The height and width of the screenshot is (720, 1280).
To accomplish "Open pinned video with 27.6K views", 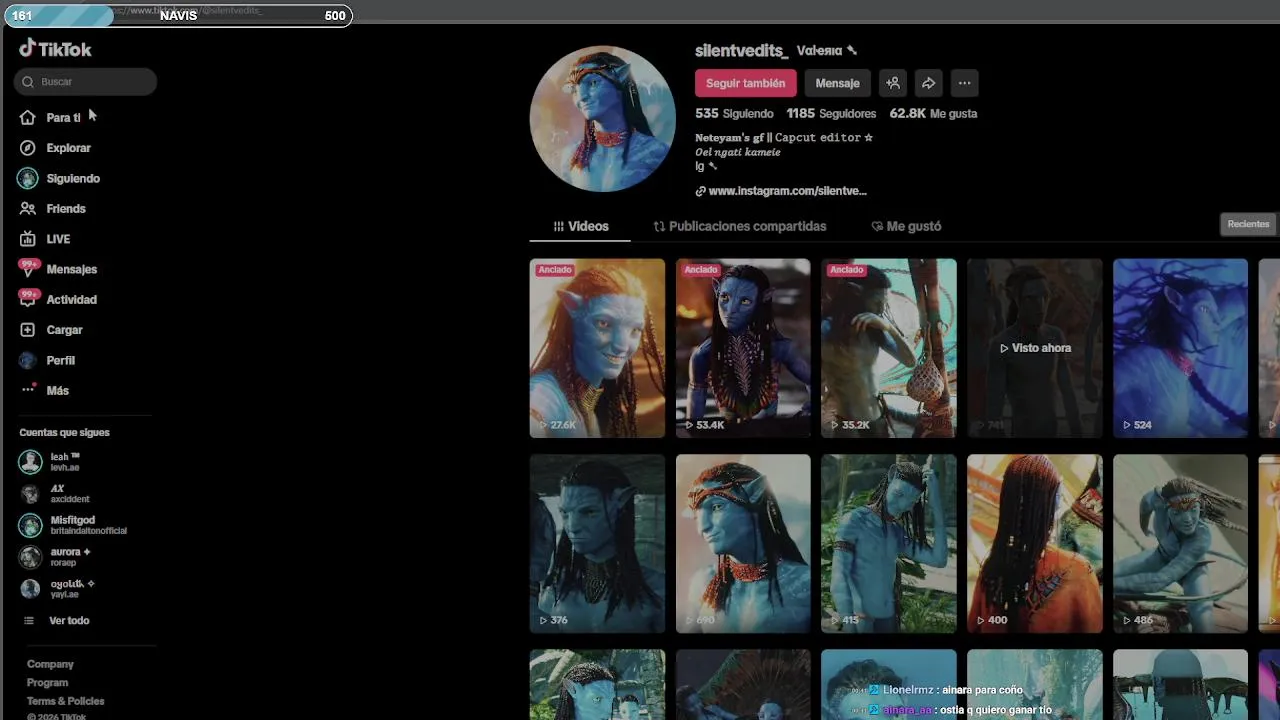I will click(597, 348).
